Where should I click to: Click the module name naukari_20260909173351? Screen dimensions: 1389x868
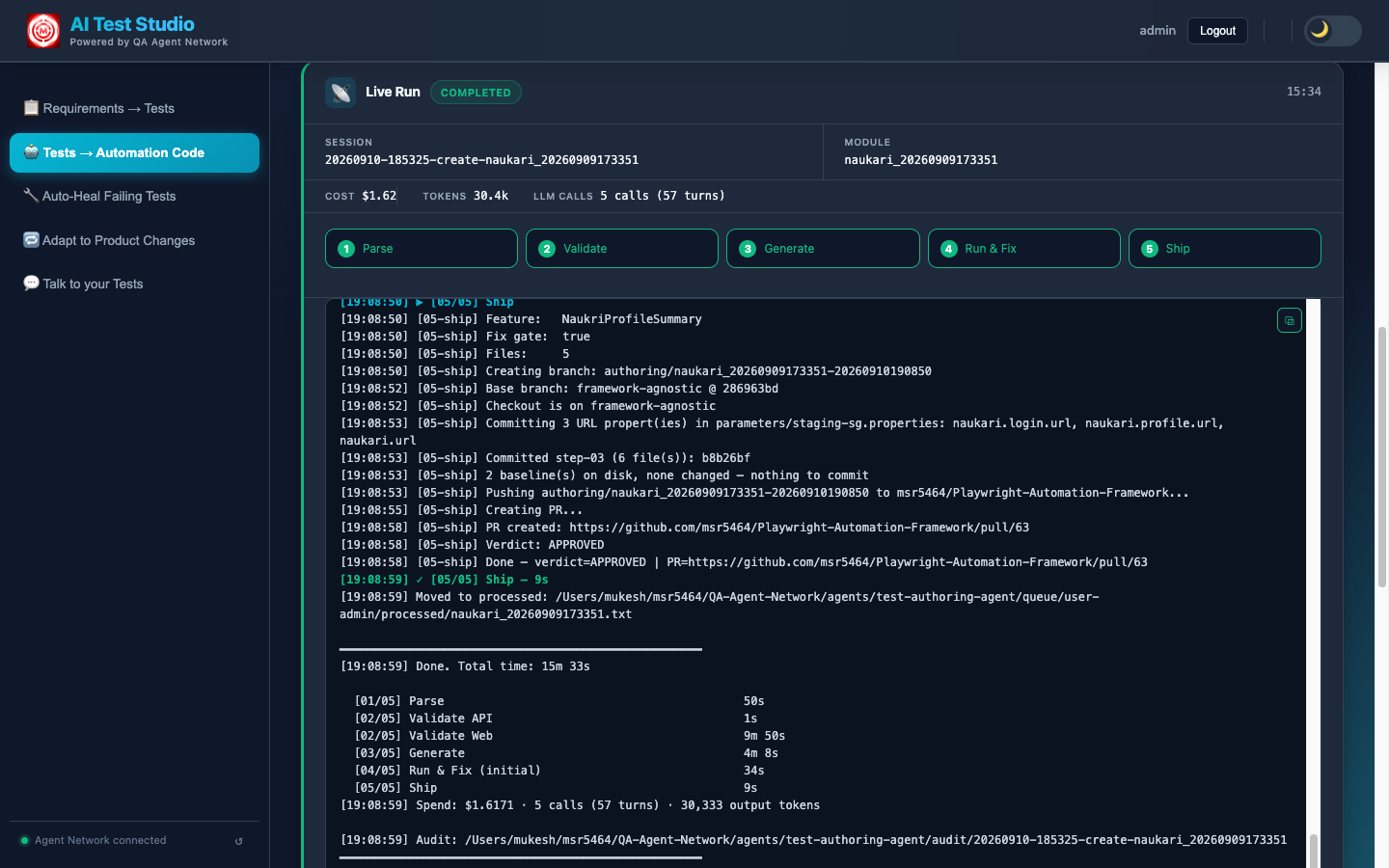click(921, 160)
